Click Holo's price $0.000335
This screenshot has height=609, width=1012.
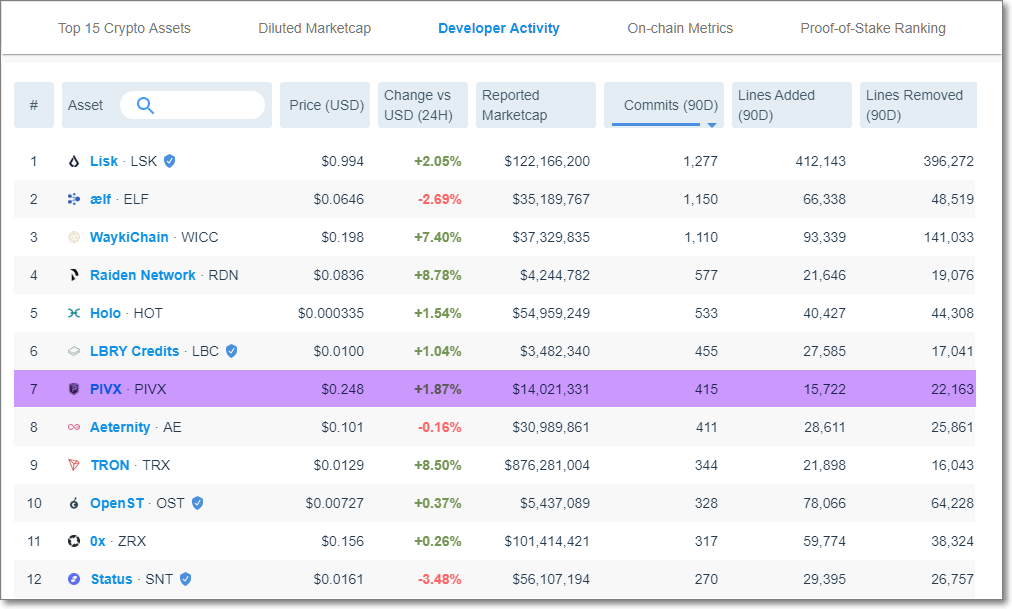click(331, 314)
